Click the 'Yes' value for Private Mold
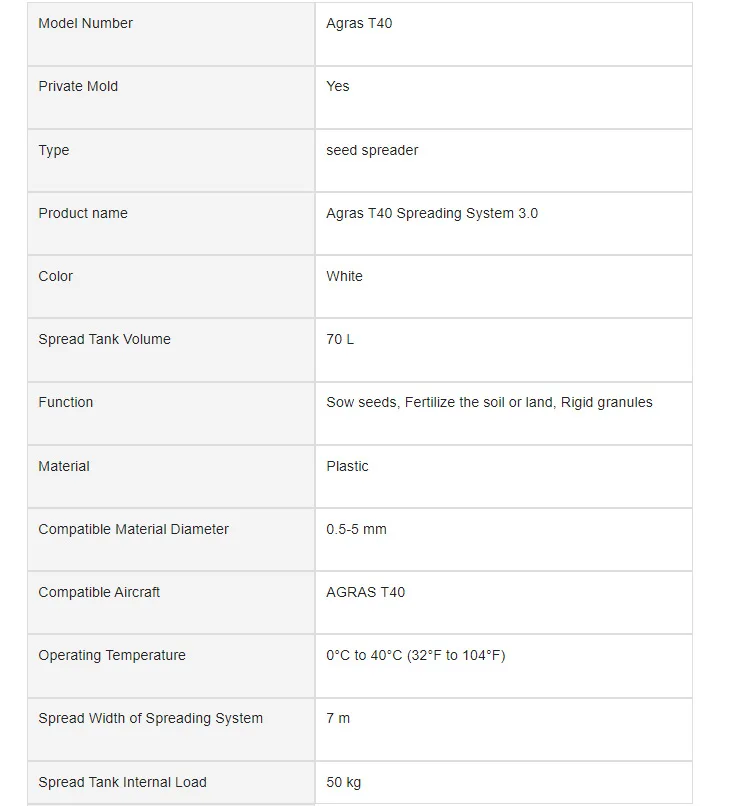 338,86
